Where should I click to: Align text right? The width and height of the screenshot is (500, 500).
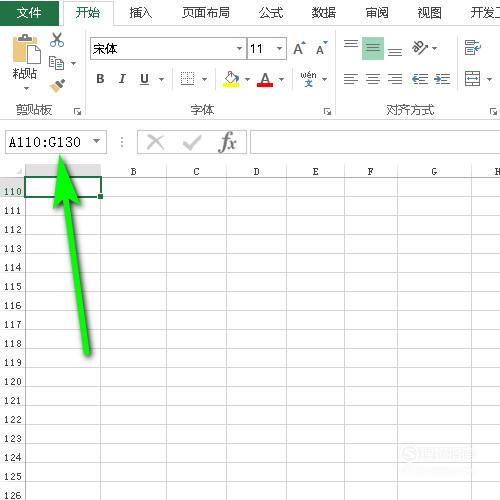tap(395, 79)
